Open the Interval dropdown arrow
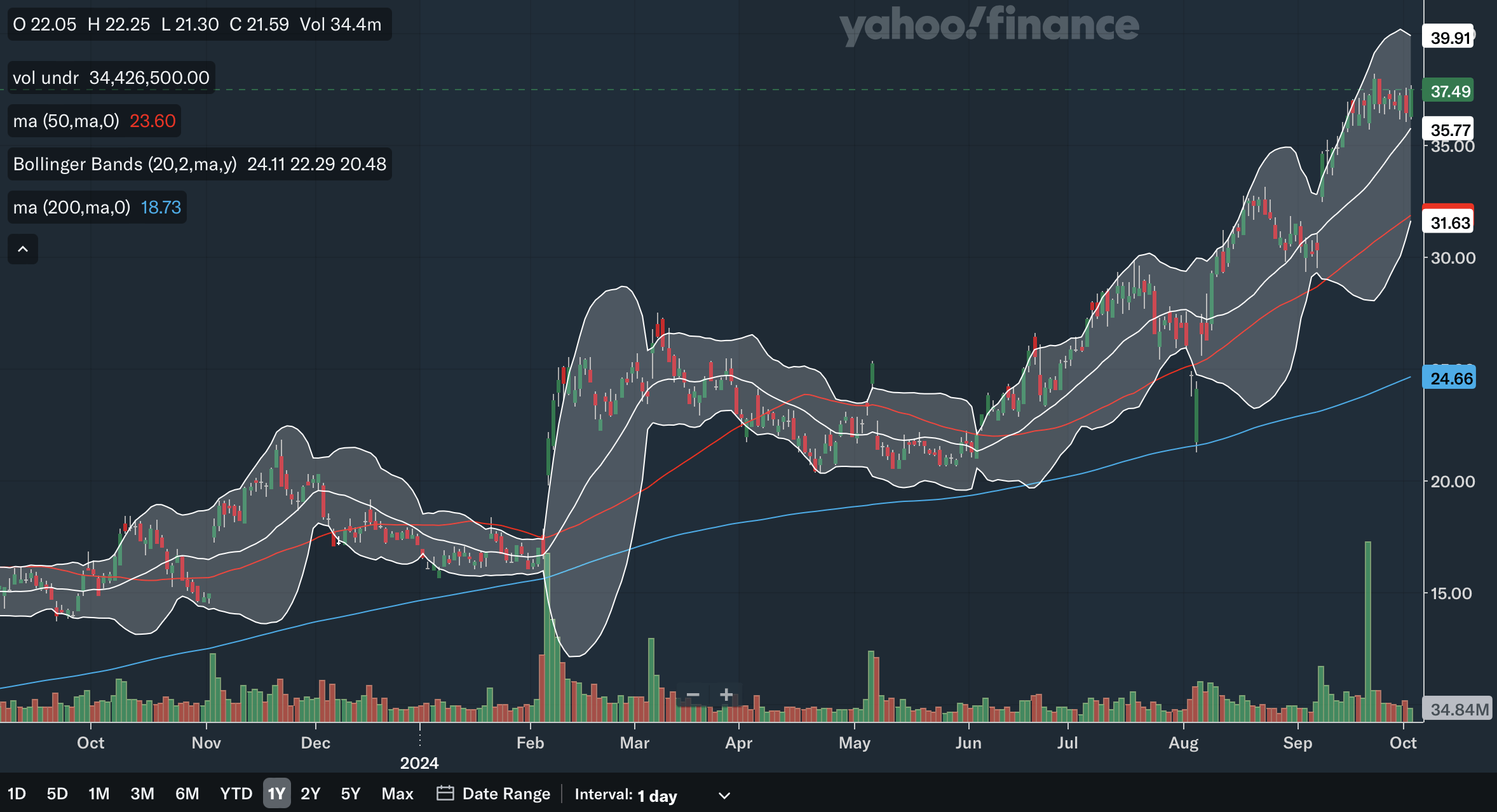 tap(724, 795)
